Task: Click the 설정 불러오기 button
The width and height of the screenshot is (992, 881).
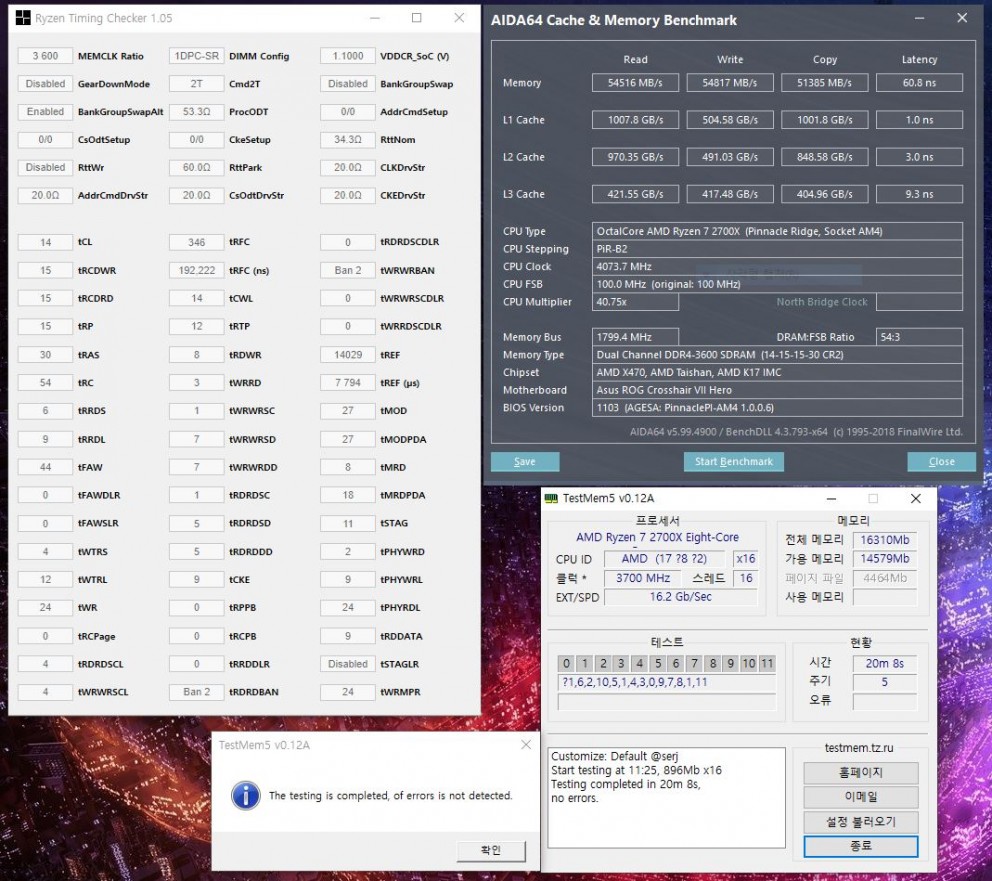Action: tap(860, 821)
